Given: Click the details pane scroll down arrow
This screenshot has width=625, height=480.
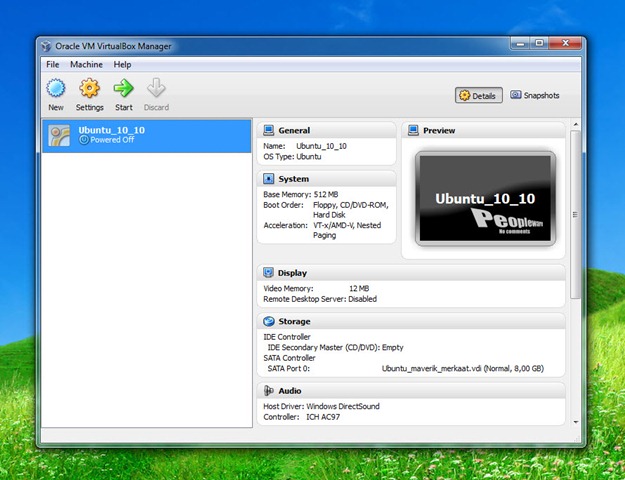Looking at the screenshot, I should (x=575, y=421).
